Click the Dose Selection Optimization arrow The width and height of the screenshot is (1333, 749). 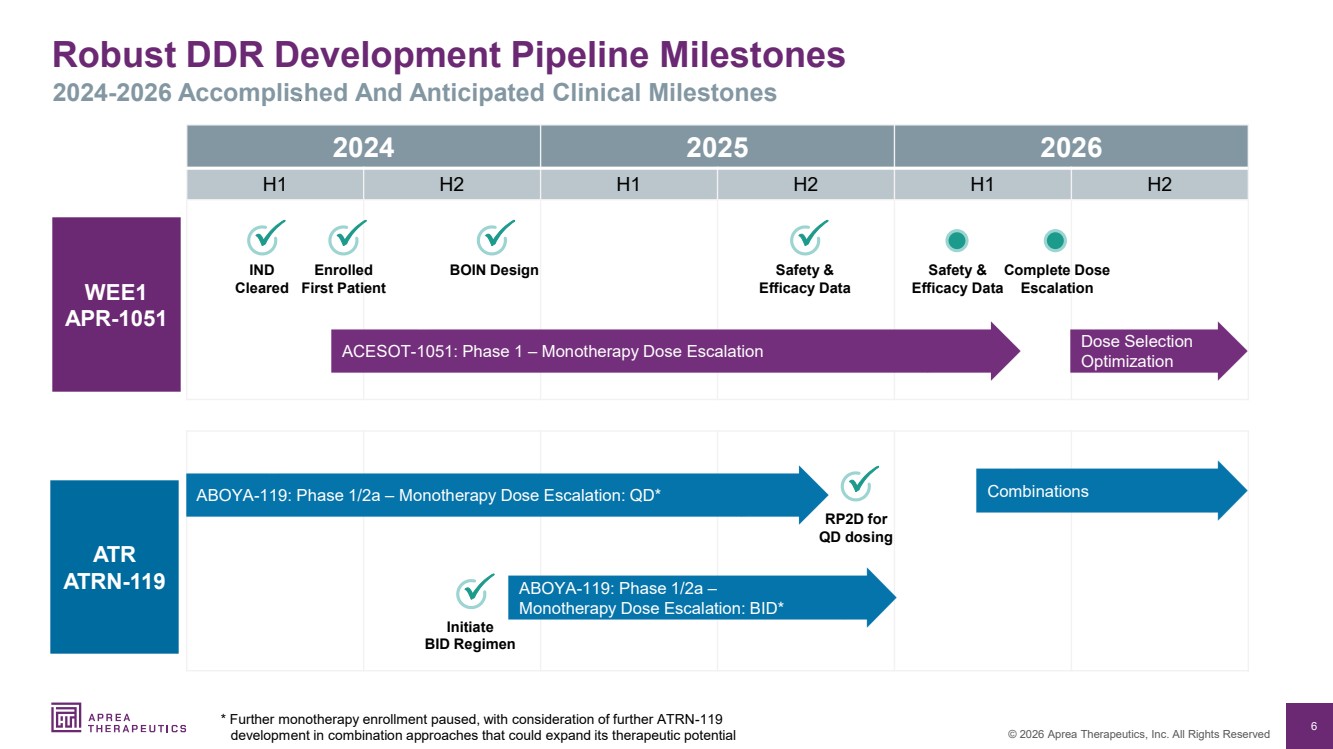1159,351
